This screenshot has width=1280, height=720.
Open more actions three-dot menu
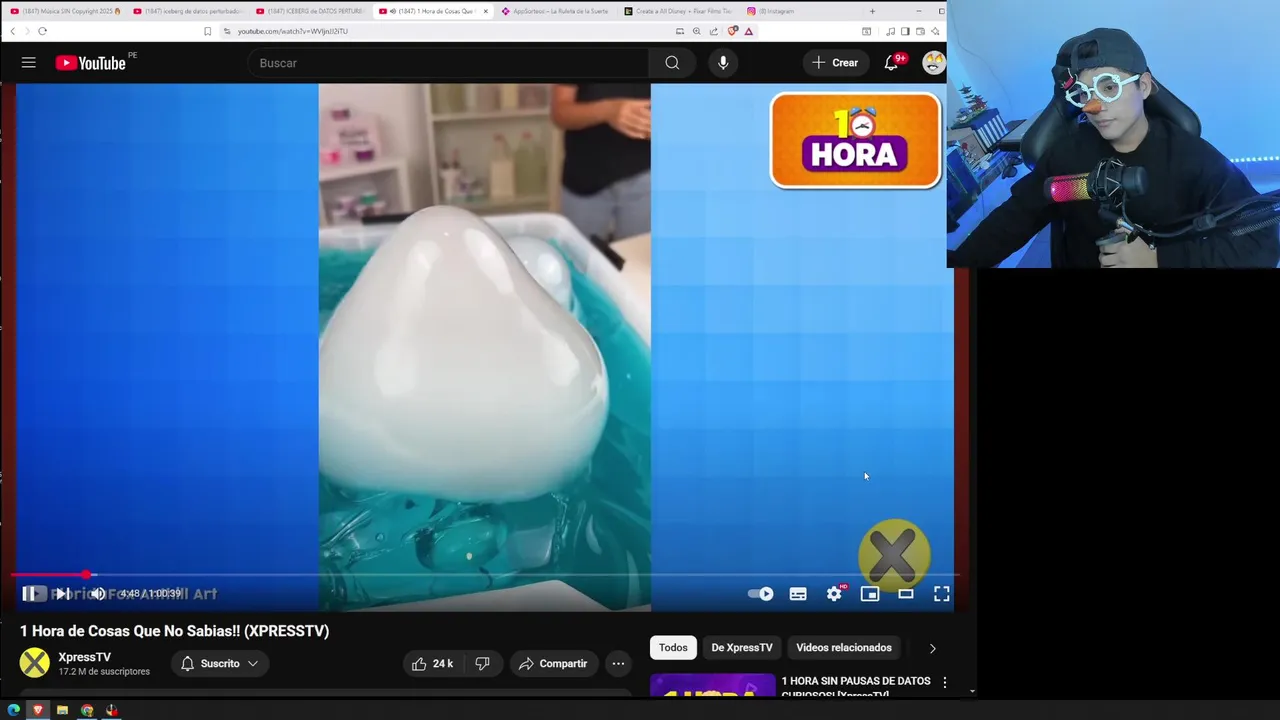pos(618,663)
